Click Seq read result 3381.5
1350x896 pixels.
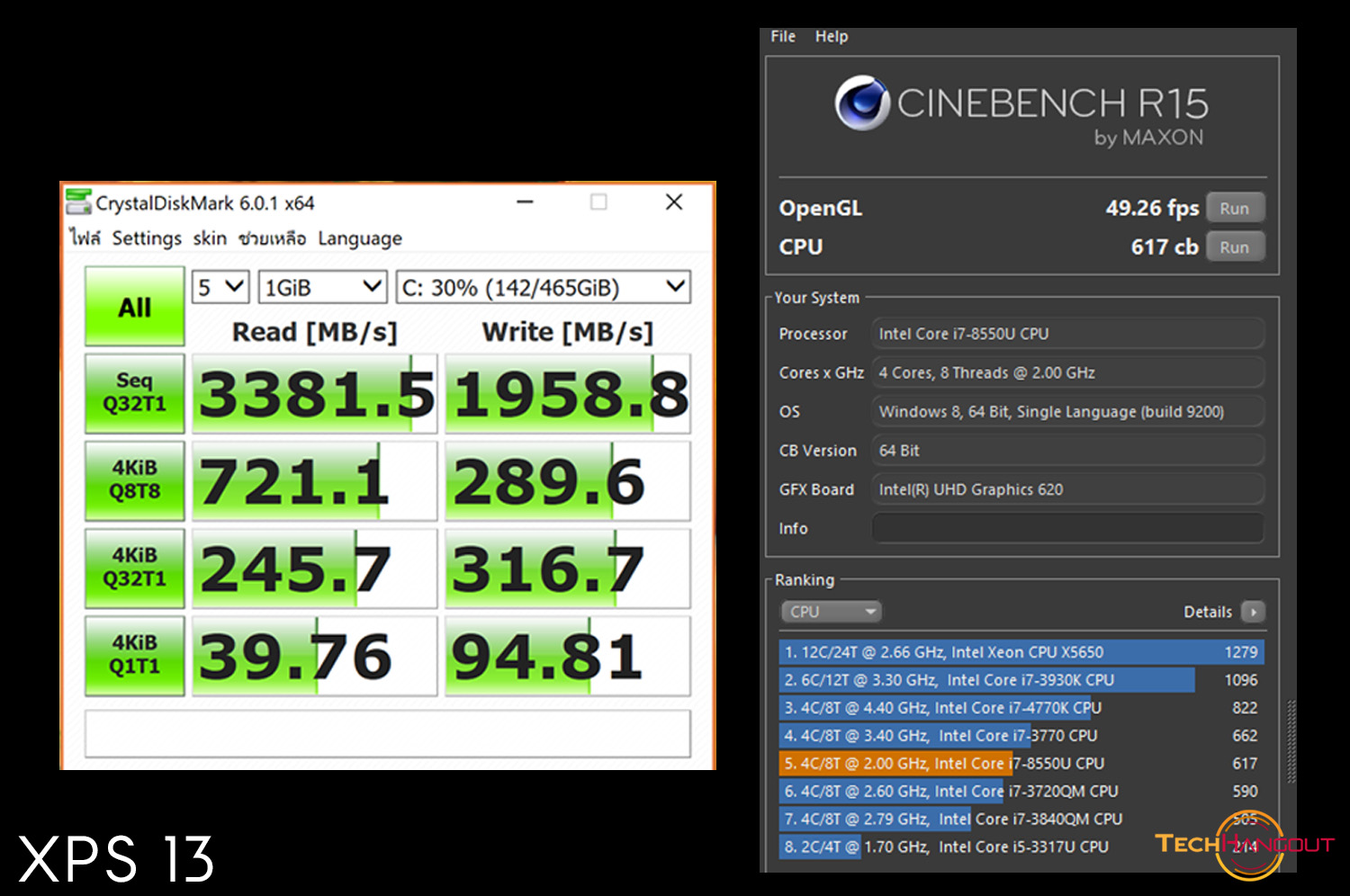[x=315, y=393]
